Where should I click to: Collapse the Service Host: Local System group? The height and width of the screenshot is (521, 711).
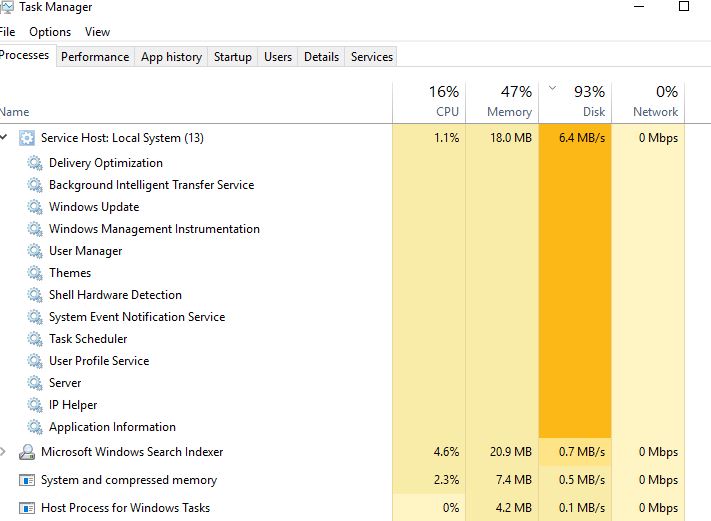[4, 137]
